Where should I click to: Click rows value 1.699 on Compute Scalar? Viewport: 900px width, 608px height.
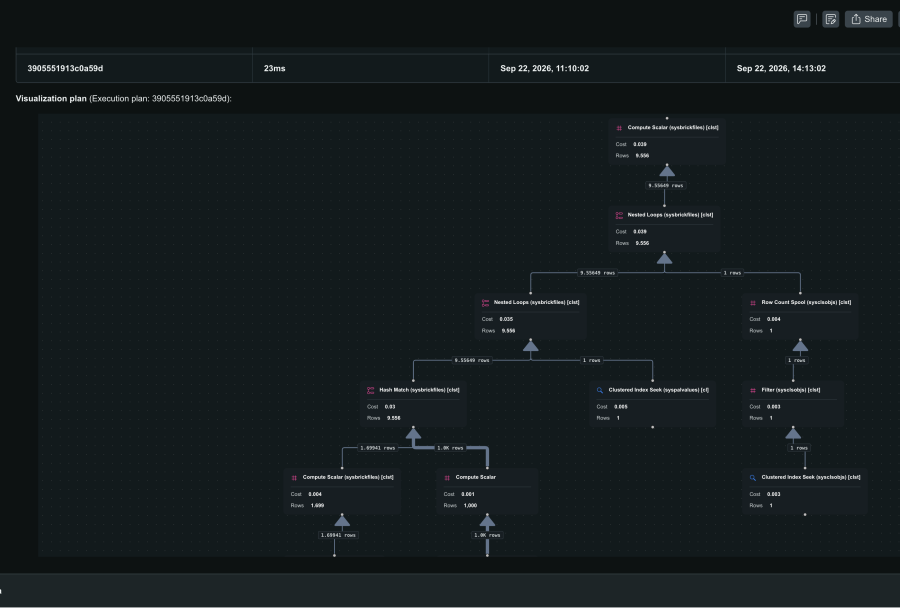click(317, 505)
